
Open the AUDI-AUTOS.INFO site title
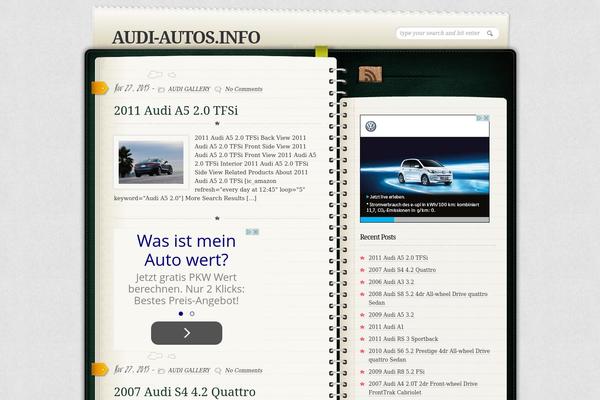click(186, 38)
